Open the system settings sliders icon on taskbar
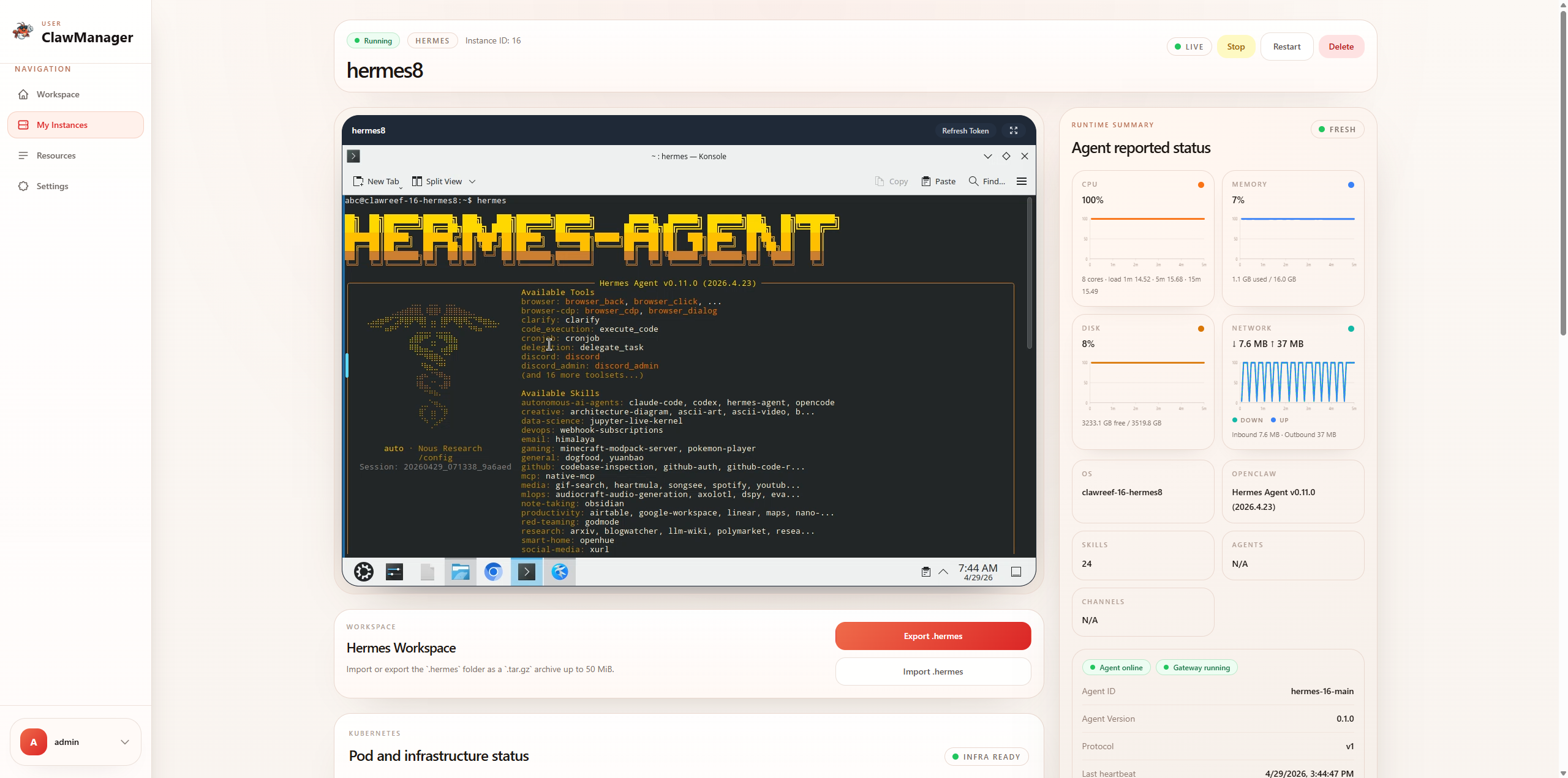 pyautogui.click(x=394, y=572)
